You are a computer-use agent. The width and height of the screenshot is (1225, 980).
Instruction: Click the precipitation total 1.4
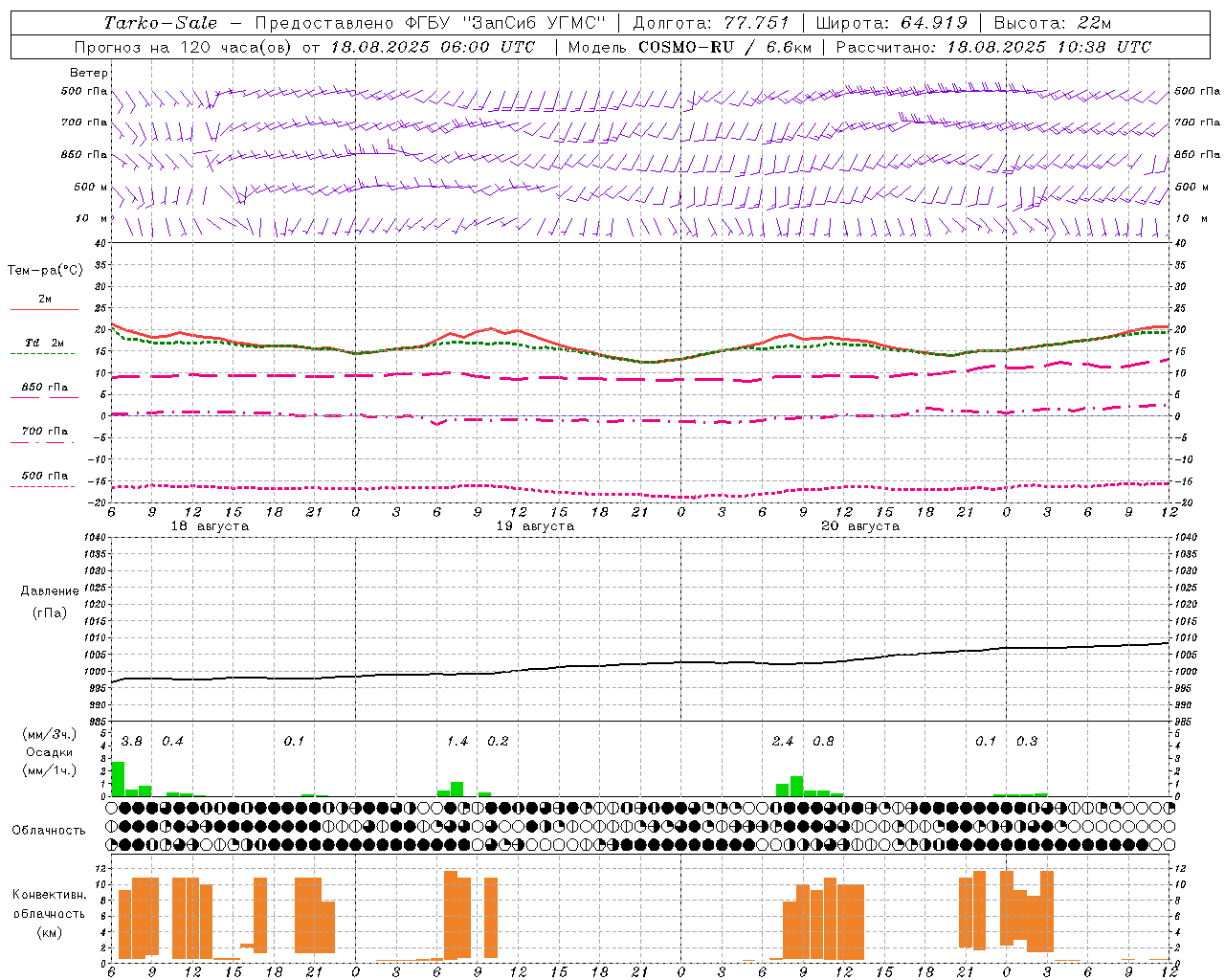[x=457, y=742]
